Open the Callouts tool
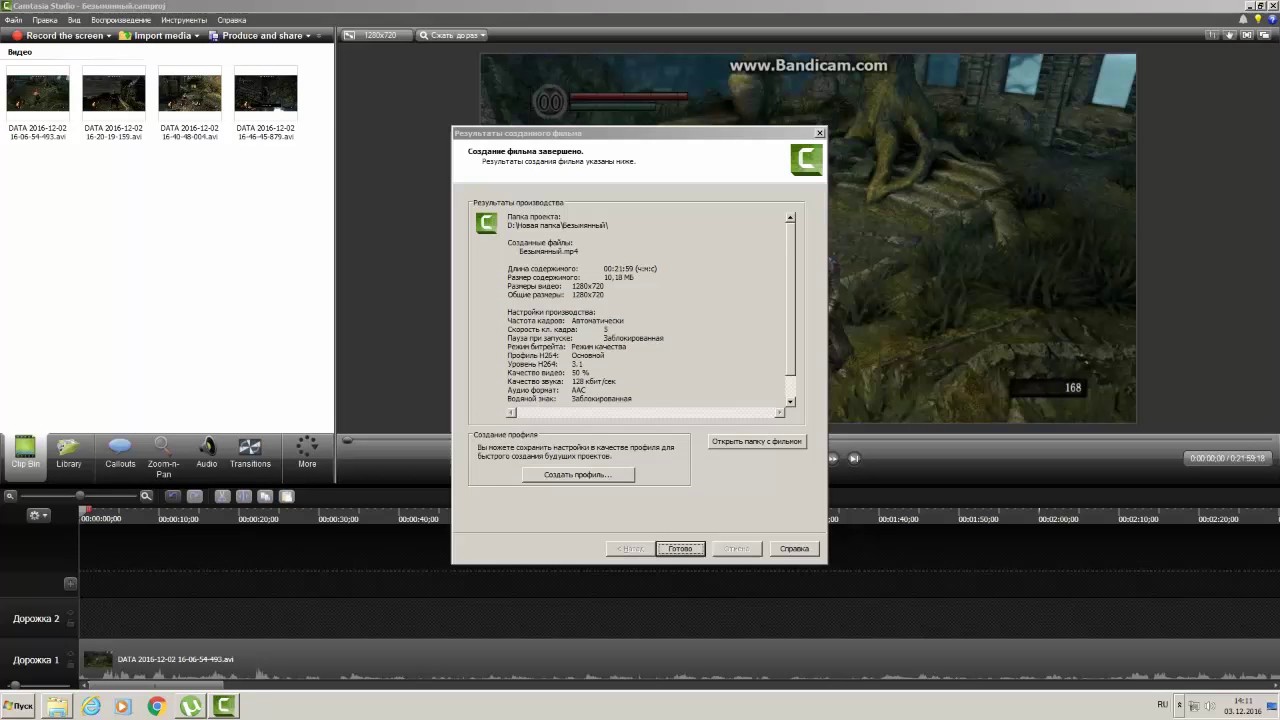 pos(120,452)
